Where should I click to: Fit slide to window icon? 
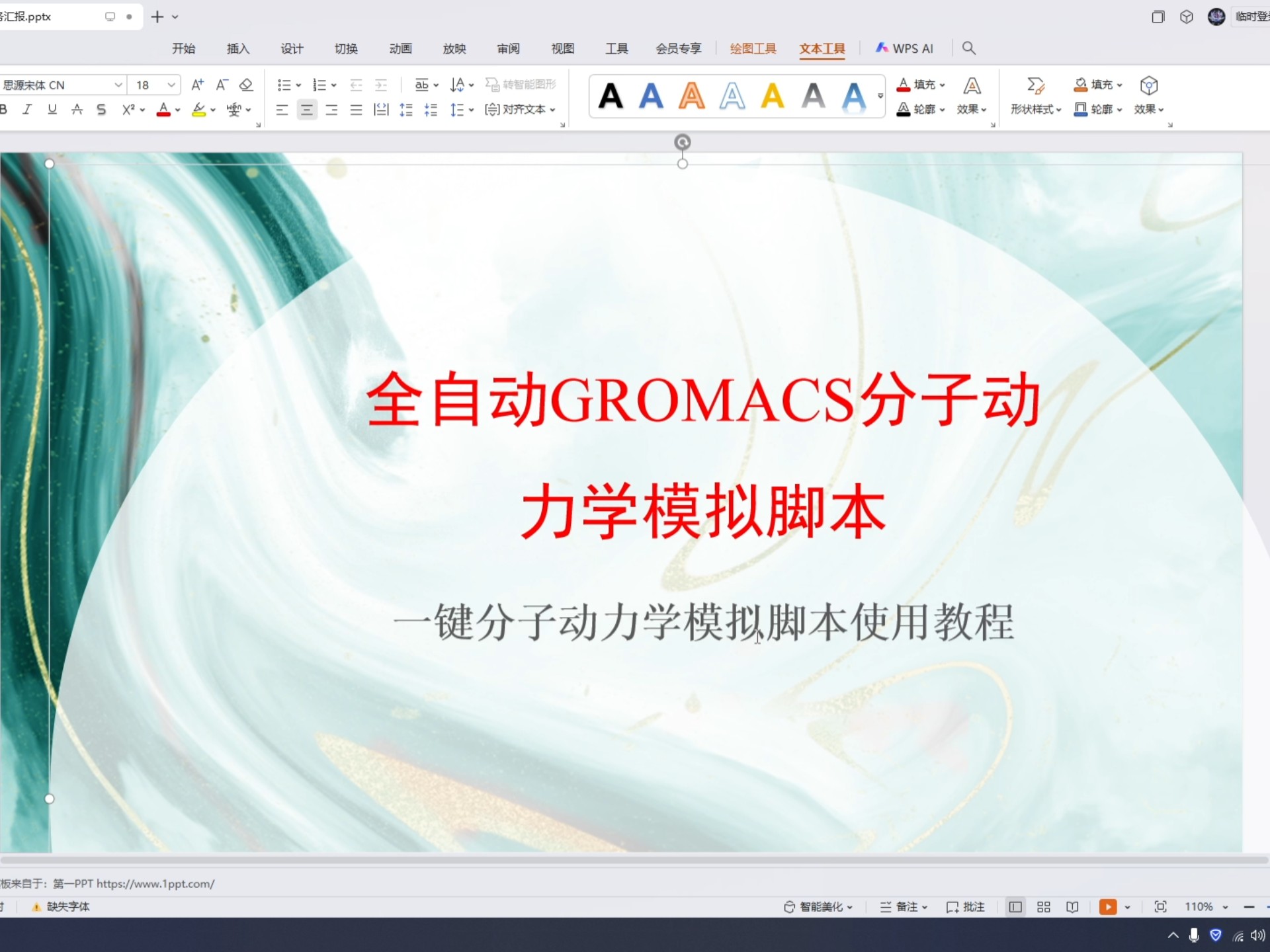pyautogui.click(x=1160, y=907)
